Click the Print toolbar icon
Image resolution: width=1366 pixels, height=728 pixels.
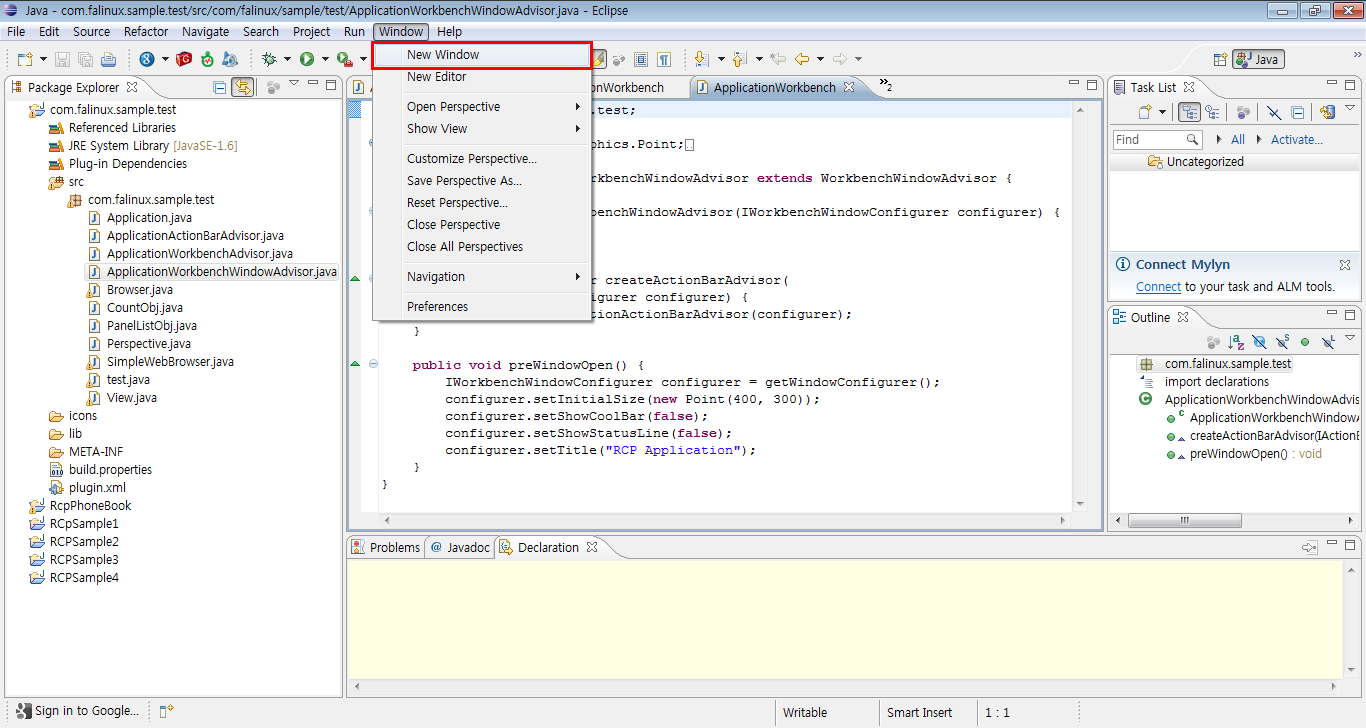[x=108, y=59]
